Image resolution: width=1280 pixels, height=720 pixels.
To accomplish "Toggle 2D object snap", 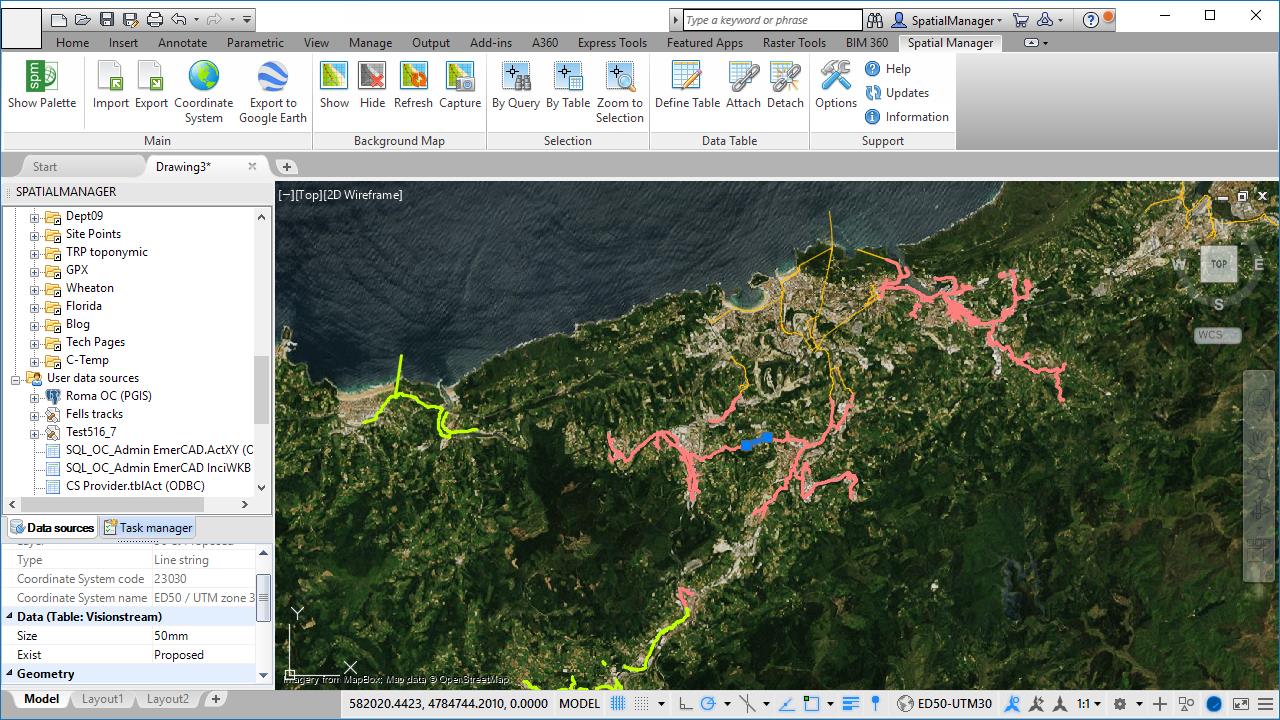I will pos(812,703).
